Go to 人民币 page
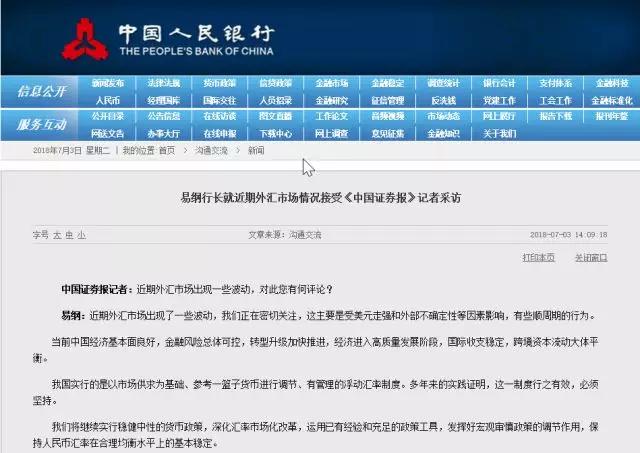This screenshot has width=640, height=453. pyautogui.click(x=108, y=100)
